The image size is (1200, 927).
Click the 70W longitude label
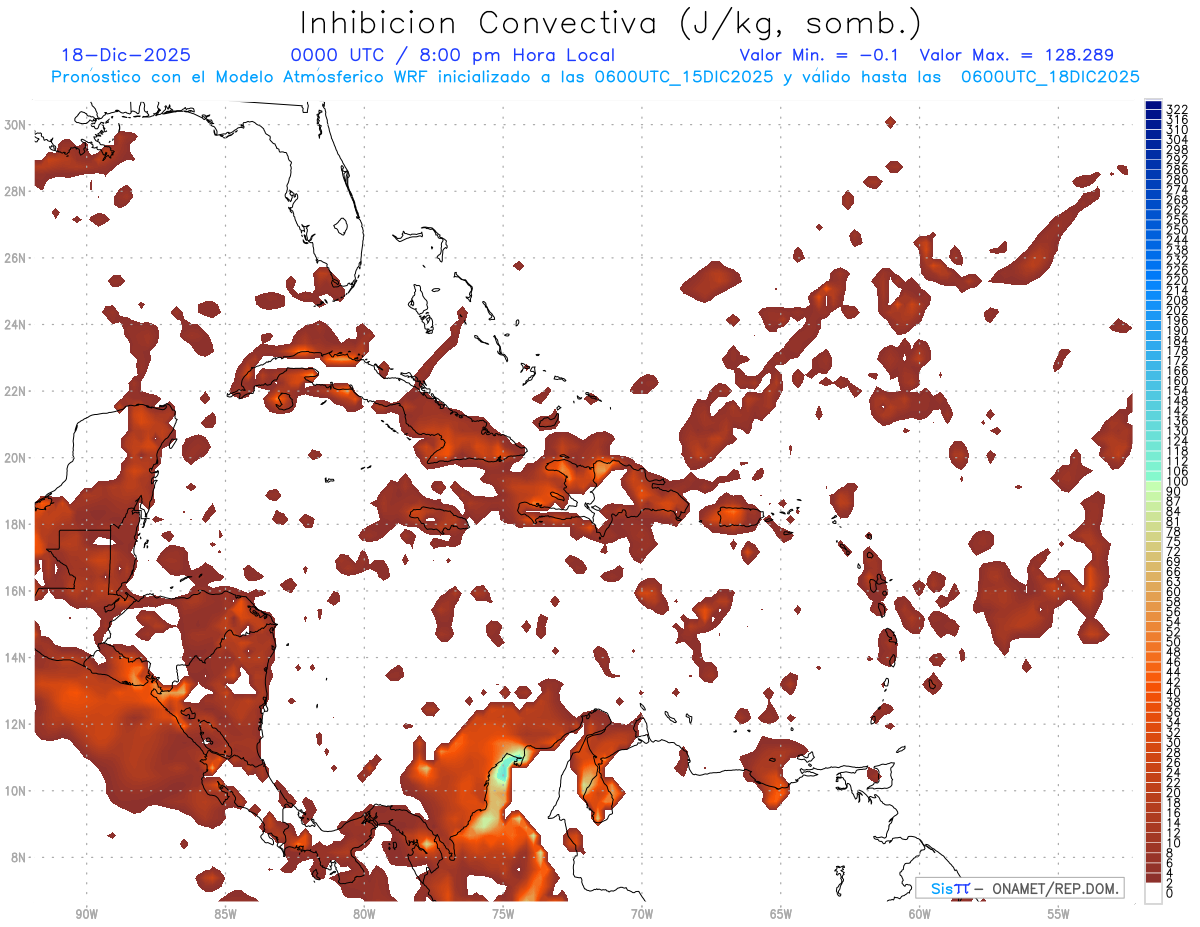pyautogui.click(x=642, y=914)
